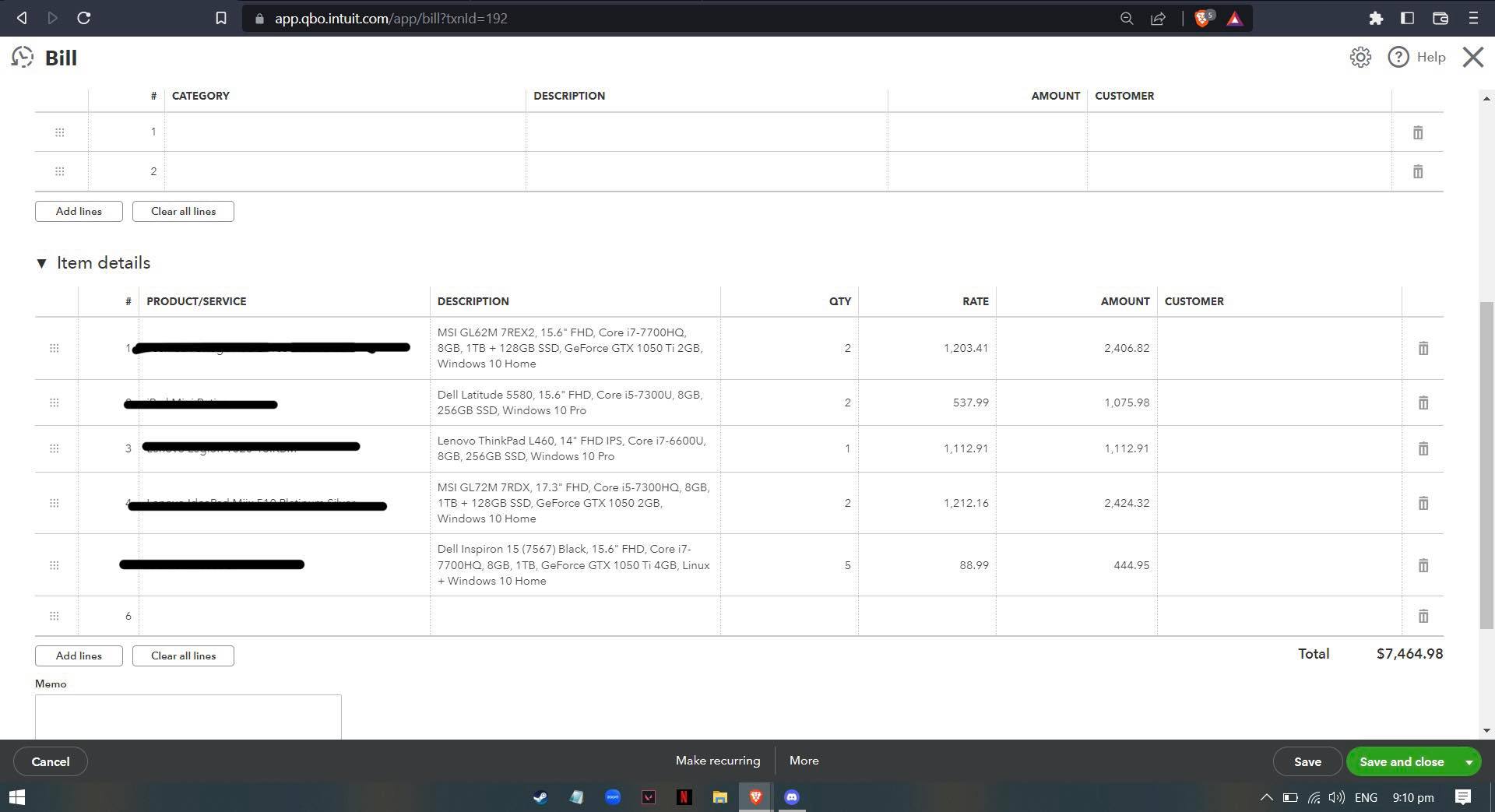
Task: Collapse the Item details section
Action: 41,263
